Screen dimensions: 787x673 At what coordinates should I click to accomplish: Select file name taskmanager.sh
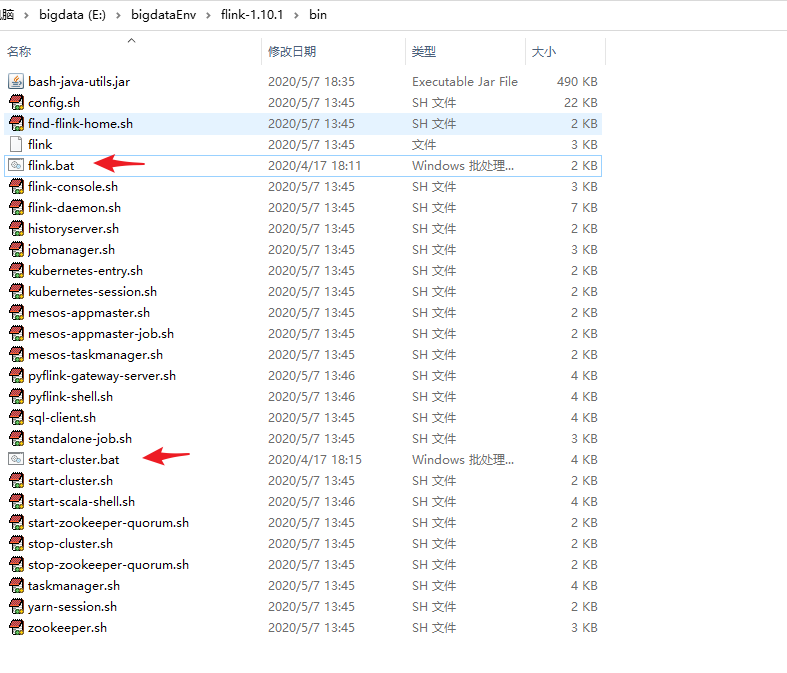tap(74, 586)
